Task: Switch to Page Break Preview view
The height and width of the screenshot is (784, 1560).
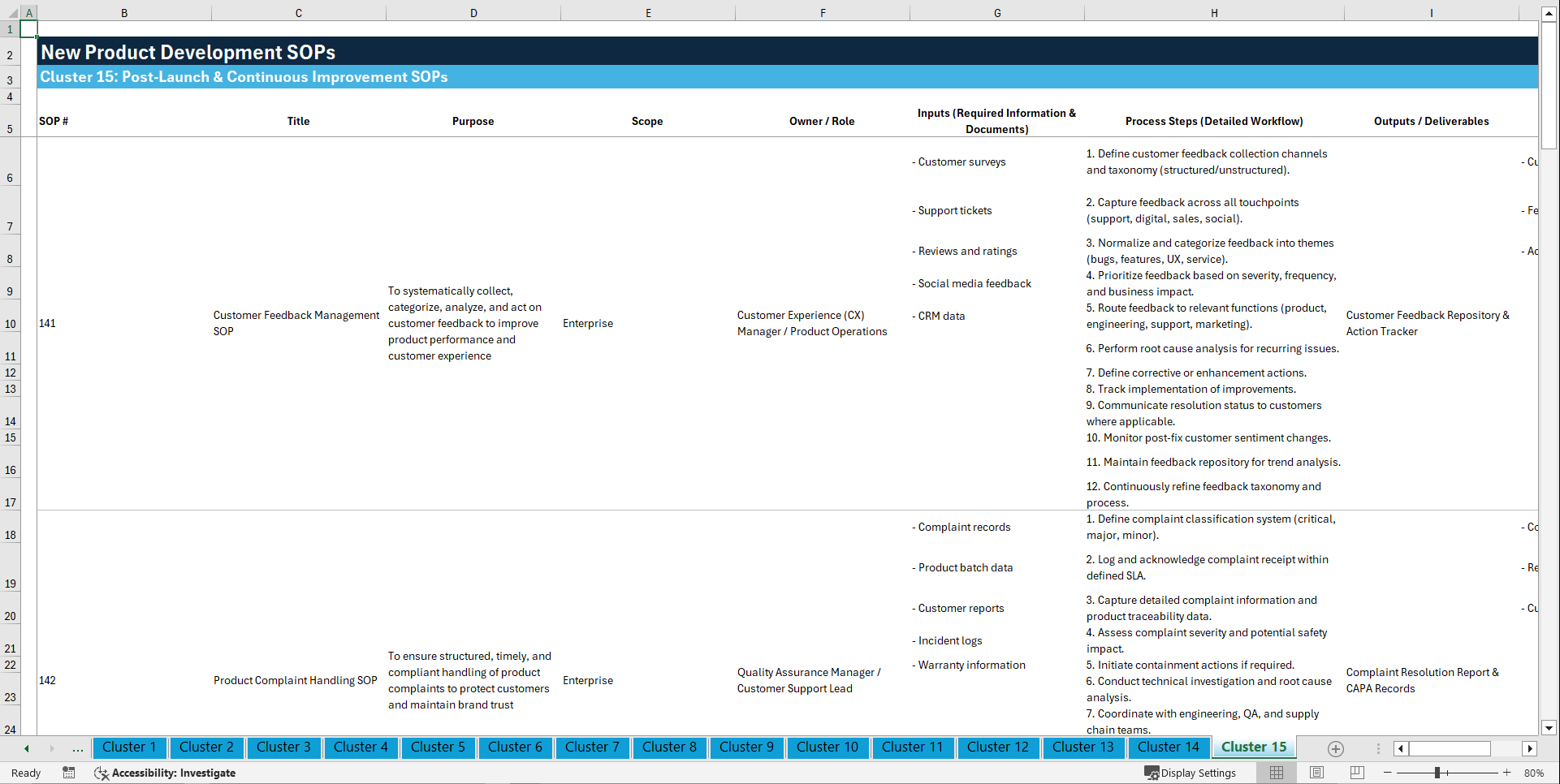Action: click(1357, 773)
